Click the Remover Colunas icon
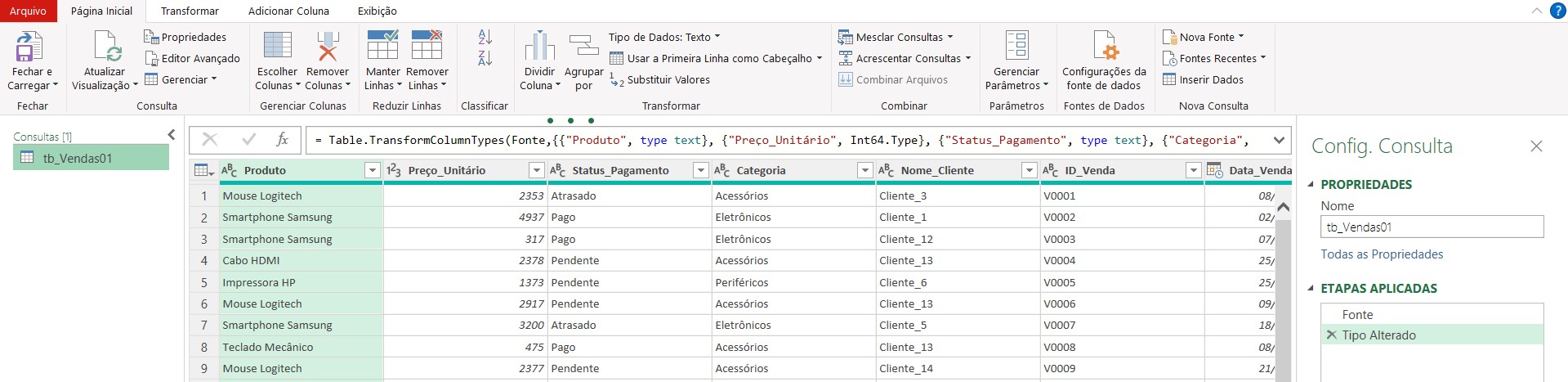1568x382 pixels. (x=328, y=47)
